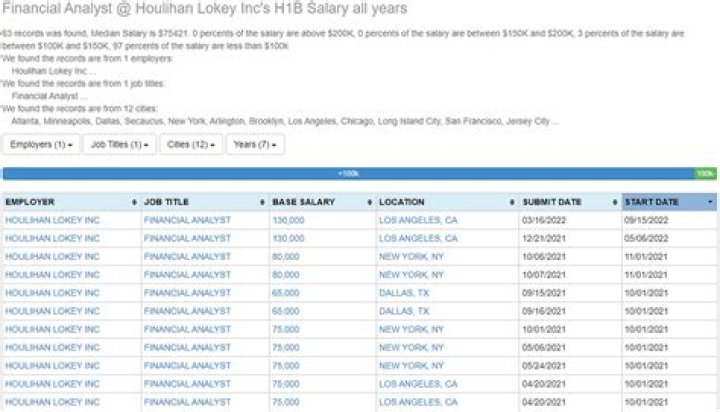Click the page heading Financial Analyst @ Houlihan Lokey
720x412 pixels.
point(205,8)
